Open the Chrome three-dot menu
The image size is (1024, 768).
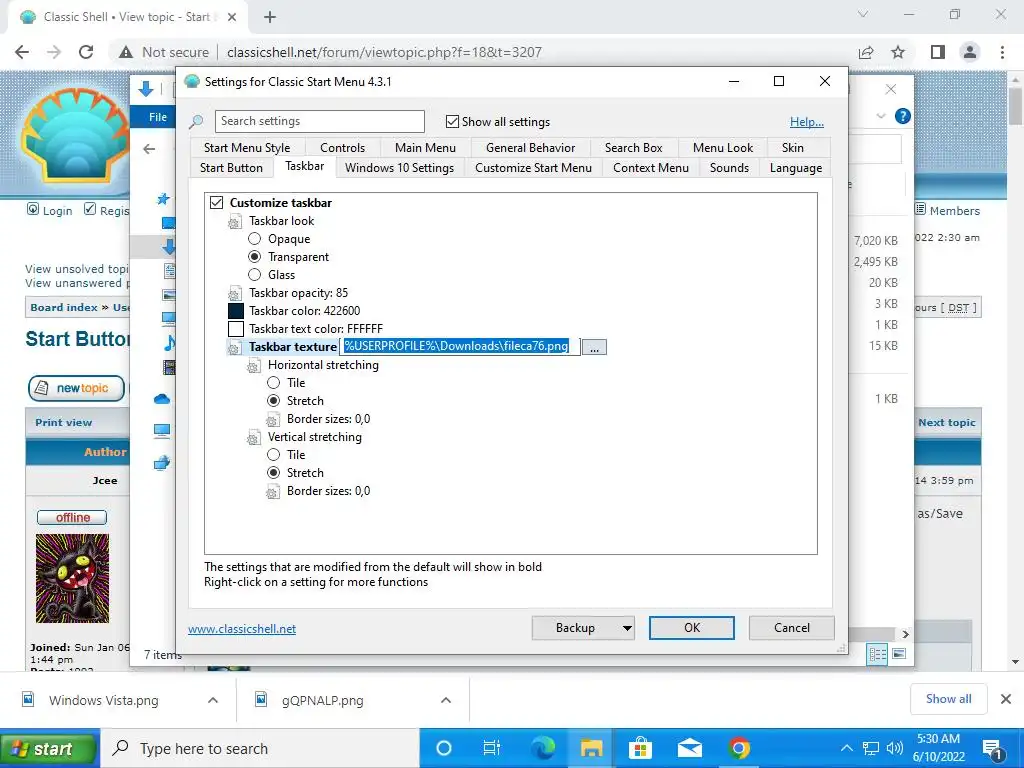pyautogui.click(x=1002, y=52)
